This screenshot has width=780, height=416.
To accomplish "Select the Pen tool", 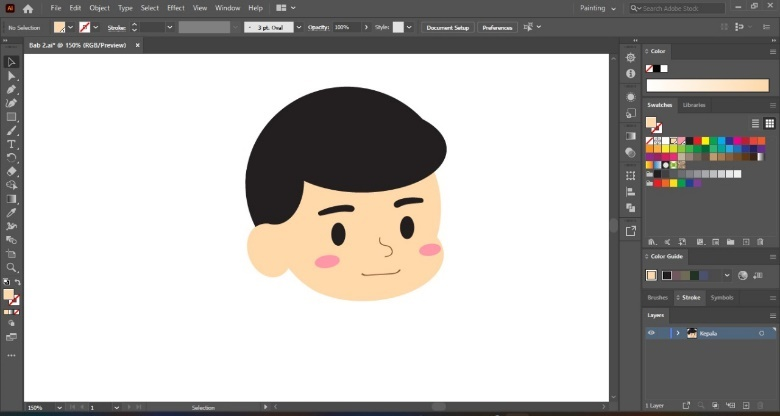I will pyautogui.click(x=11, y=90).
